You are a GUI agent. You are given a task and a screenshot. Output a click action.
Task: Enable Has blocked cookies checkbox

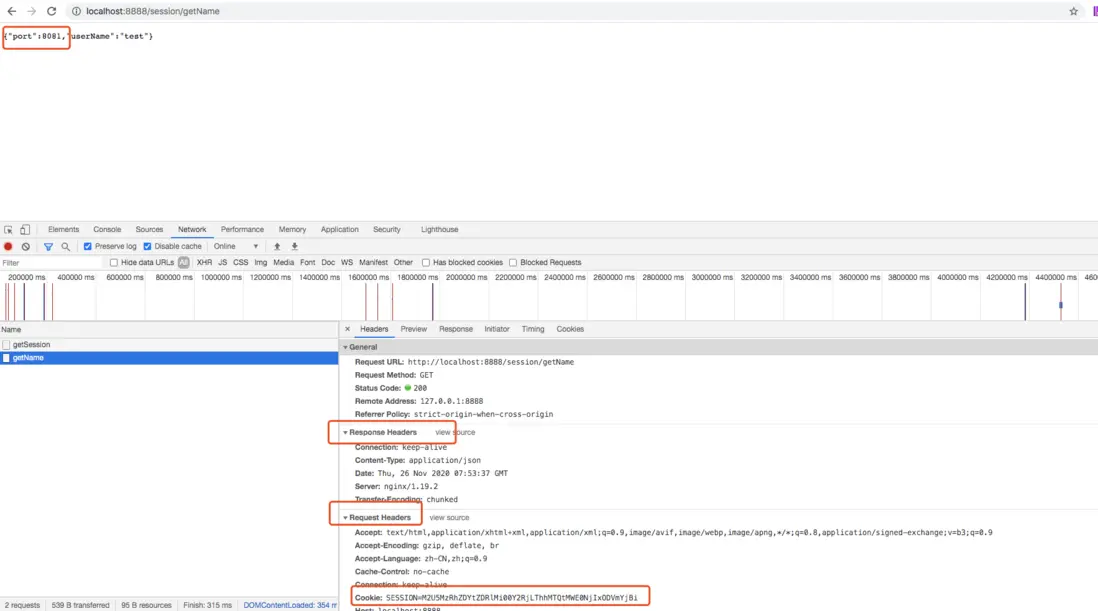[x=426, y=262]
